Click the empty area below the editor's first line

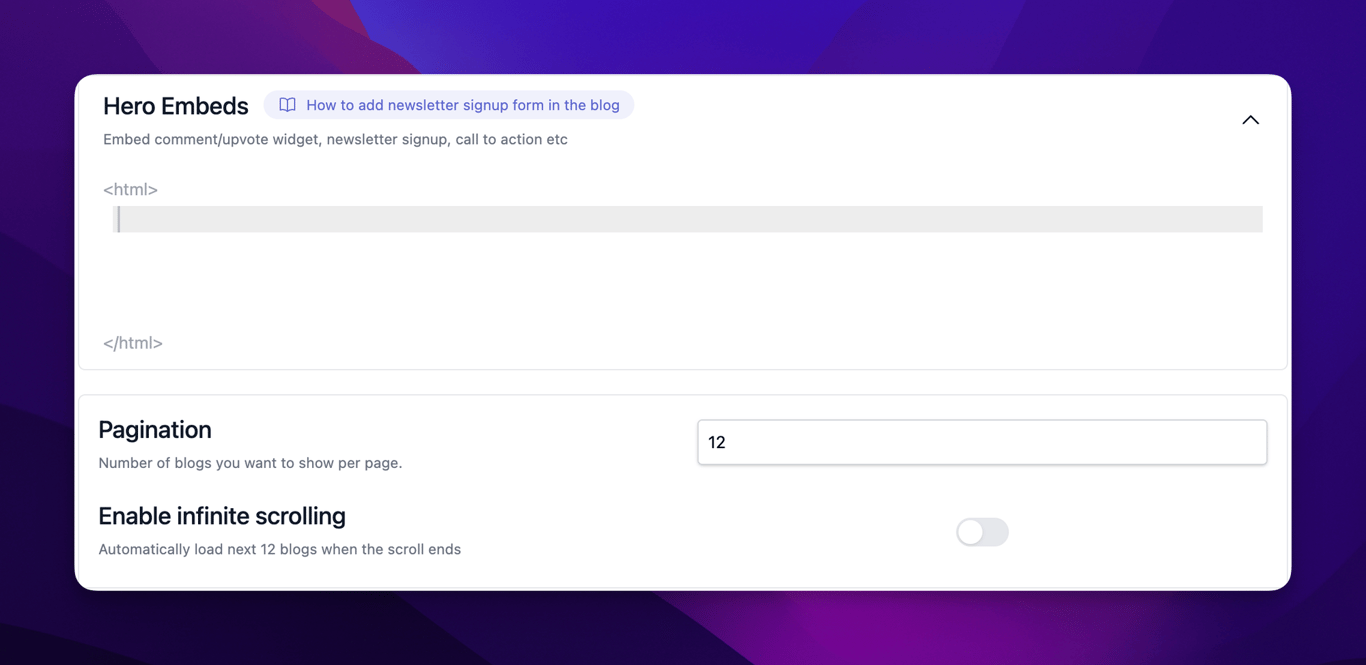(x=688, y=280)
